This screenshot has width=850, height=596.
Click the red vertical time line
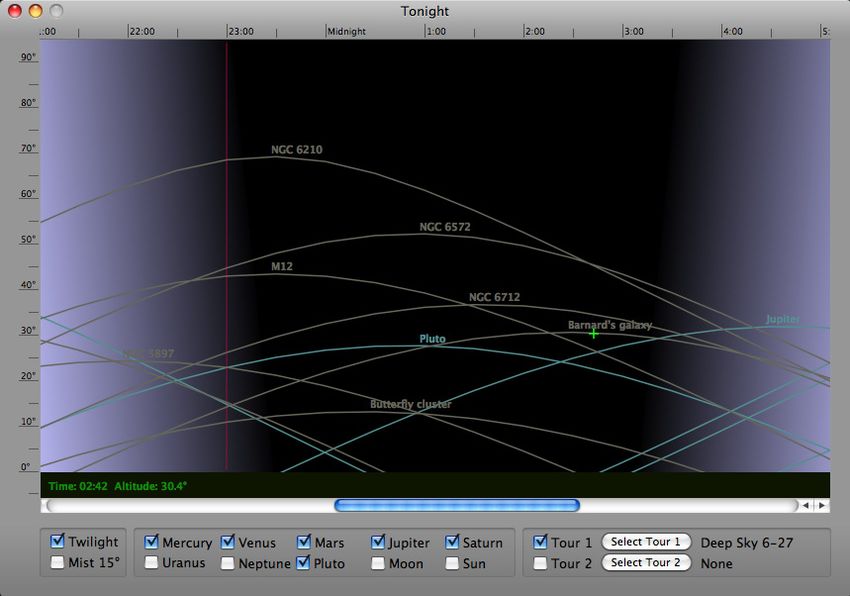(x=227, y=255)
